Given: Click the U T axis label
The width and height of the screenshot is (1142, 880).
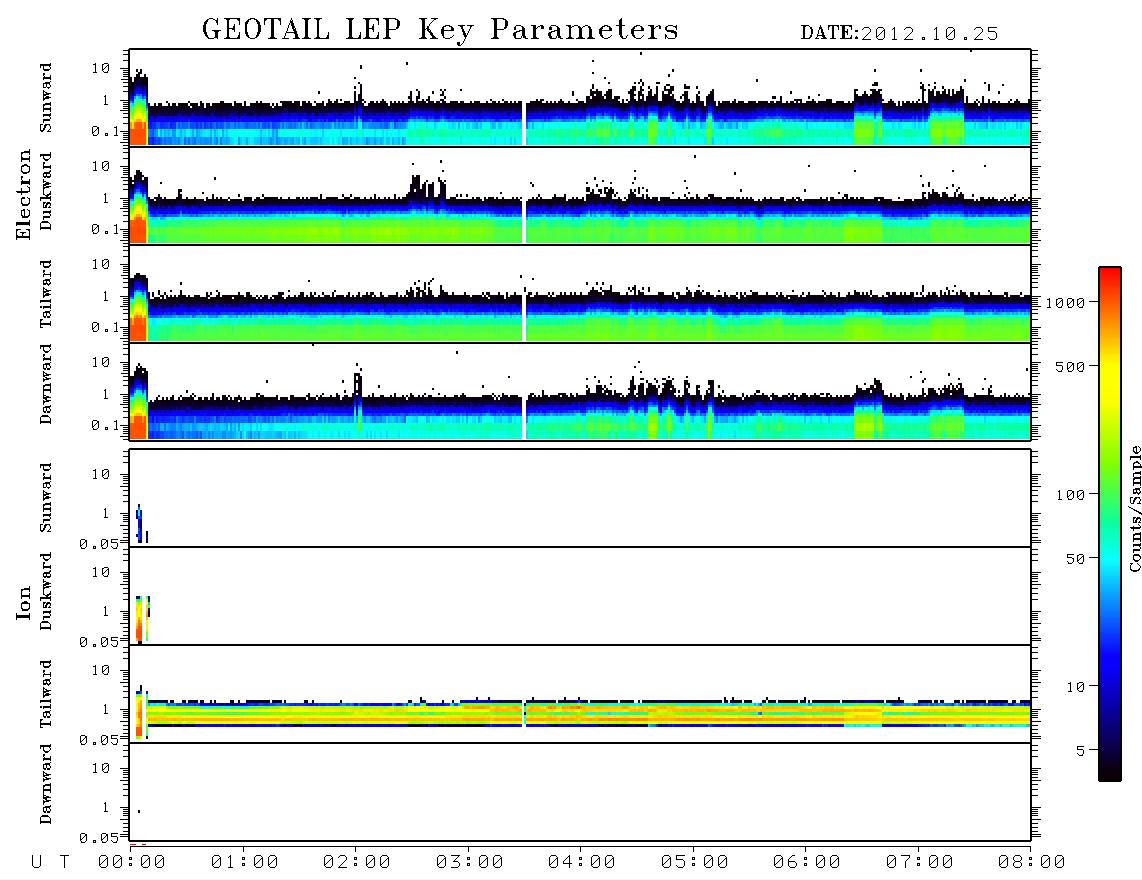Looking at the screenshot, I should [x=50, y=862].
